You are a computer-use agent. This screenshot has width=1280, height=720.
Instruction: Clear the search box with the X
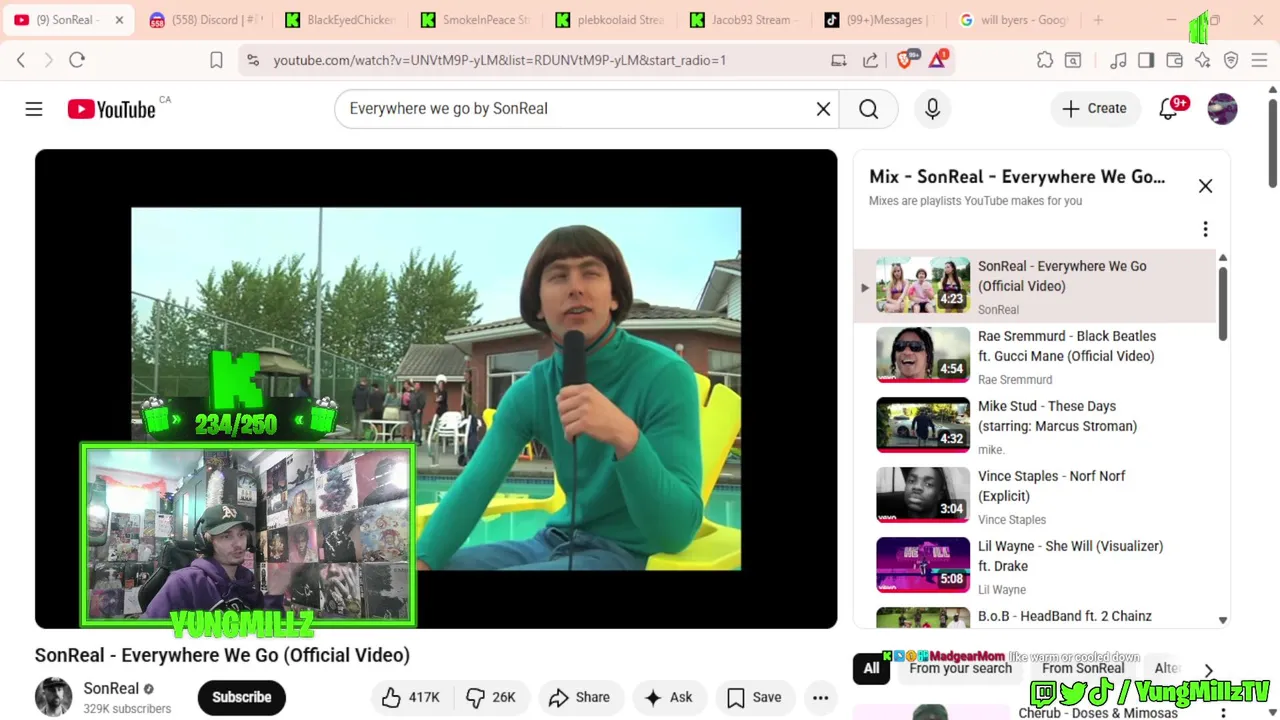click(x=823, y=109)
